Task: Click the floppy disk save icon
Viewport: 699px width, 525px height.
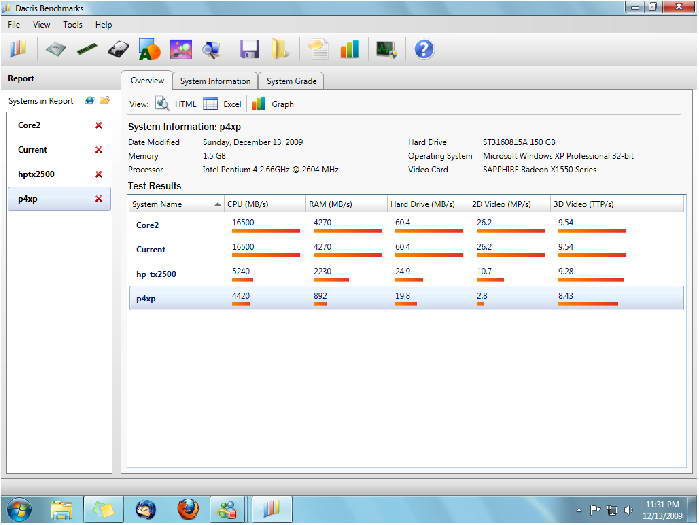Action: pos(249,49)
